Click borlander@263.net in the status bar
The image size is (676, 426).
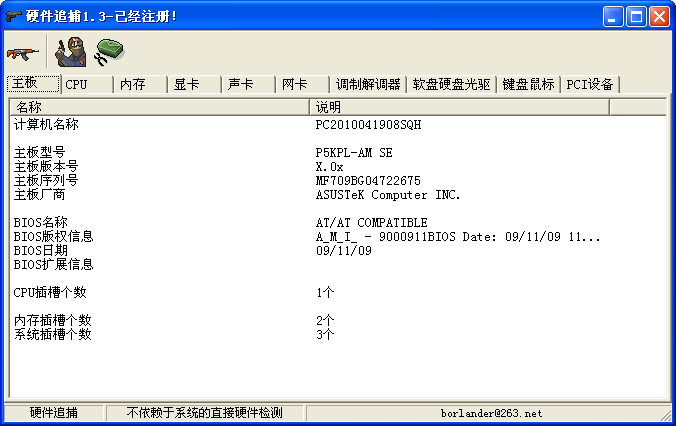(491, 413)
